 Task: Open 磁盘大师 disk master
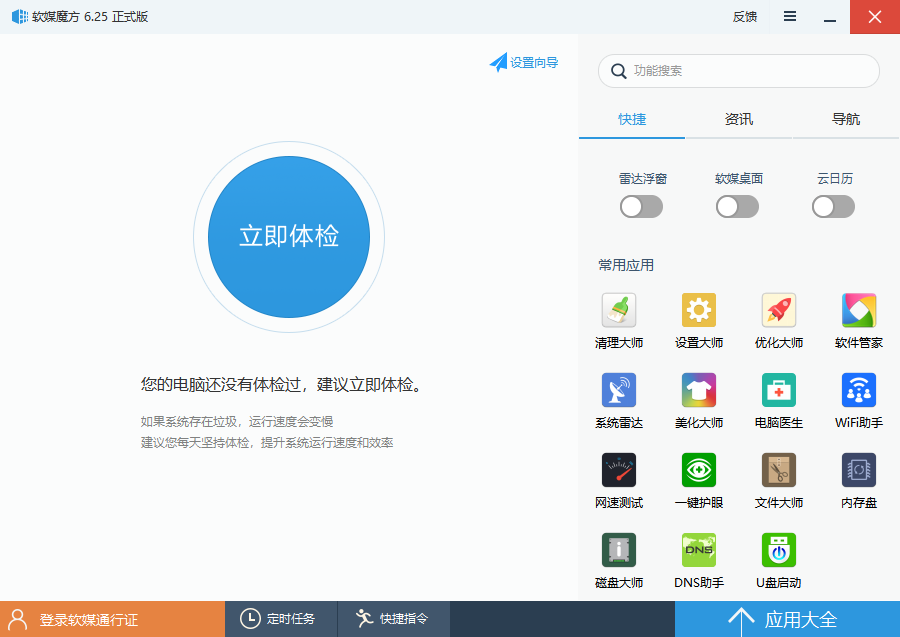619,559
